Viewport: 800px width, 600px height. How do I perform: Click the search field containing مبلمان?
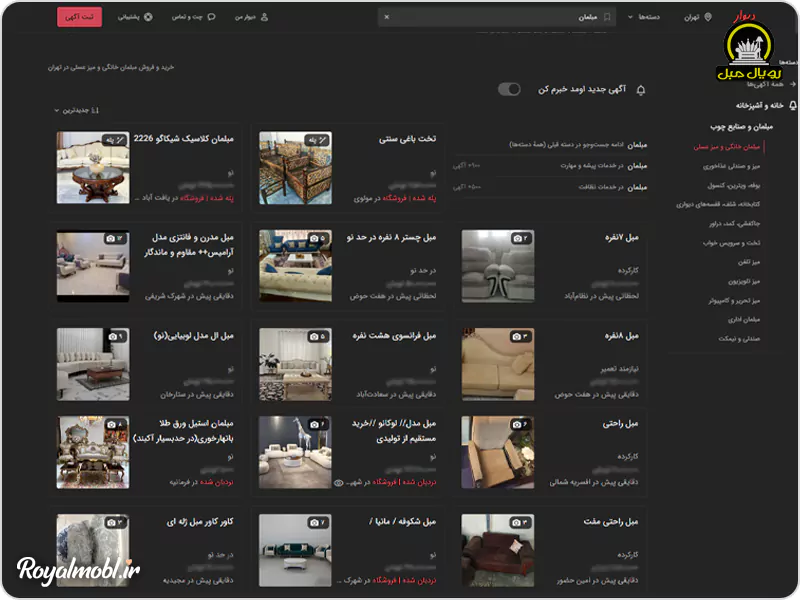(x=496, y=17)
